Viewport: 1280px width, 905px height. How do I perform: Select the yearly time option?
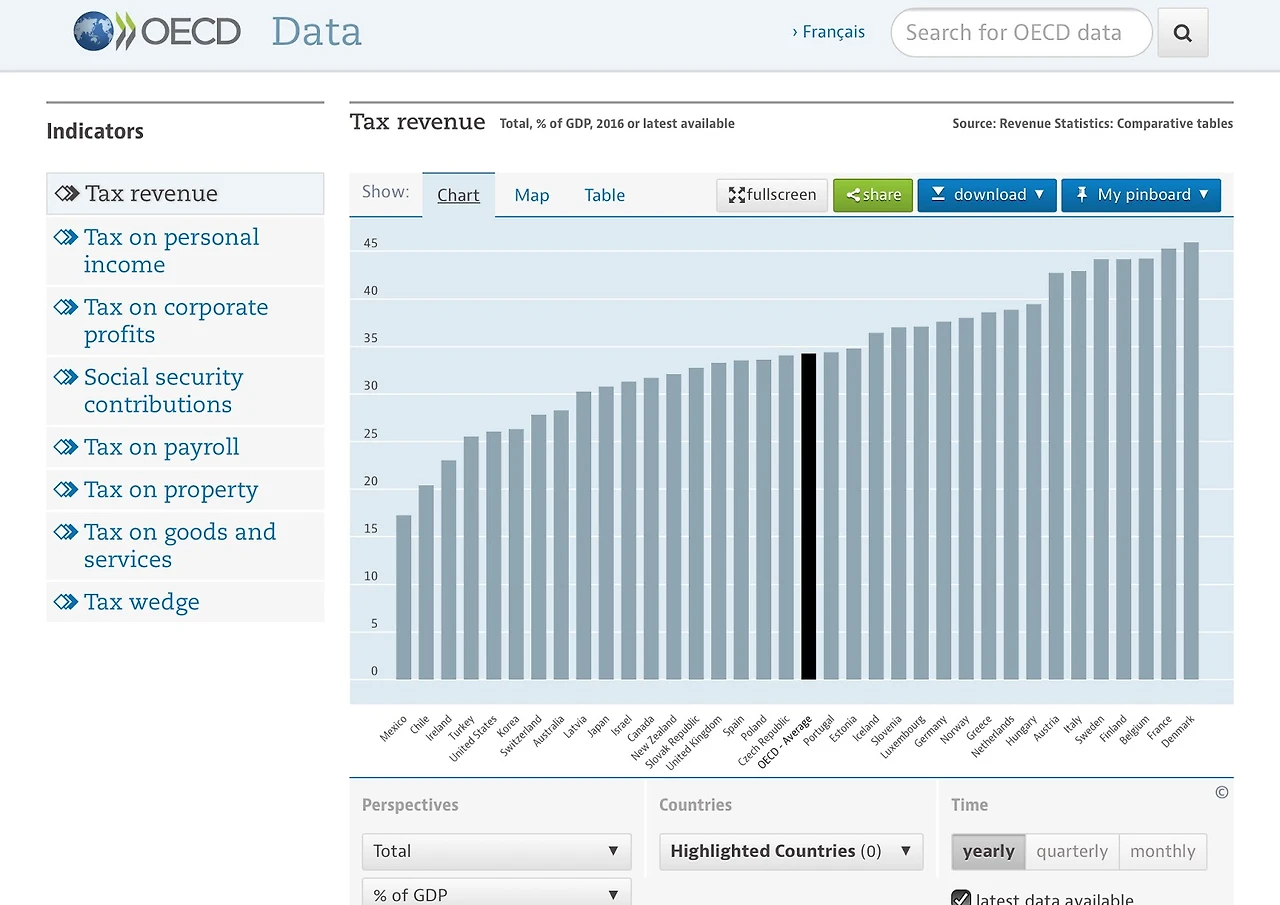click(x=989, y=851)
